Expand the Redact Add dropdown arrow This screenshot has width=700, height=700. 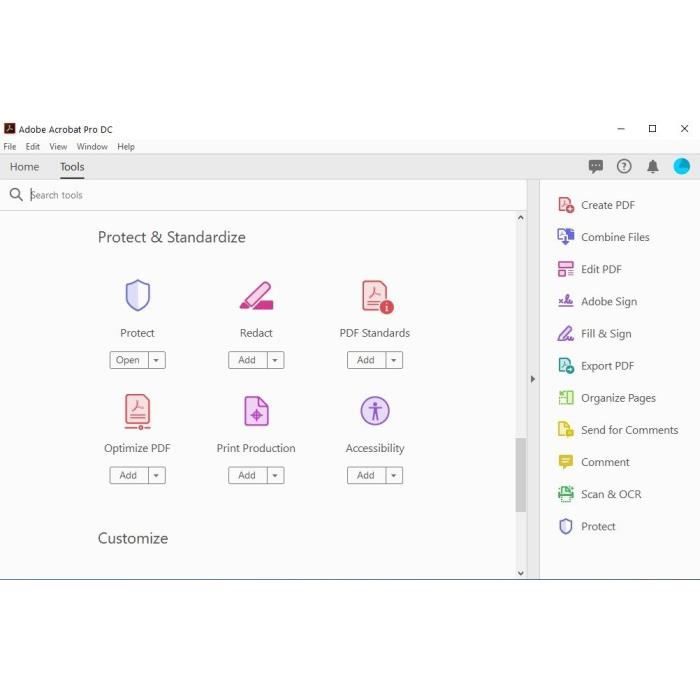[275, 360]
